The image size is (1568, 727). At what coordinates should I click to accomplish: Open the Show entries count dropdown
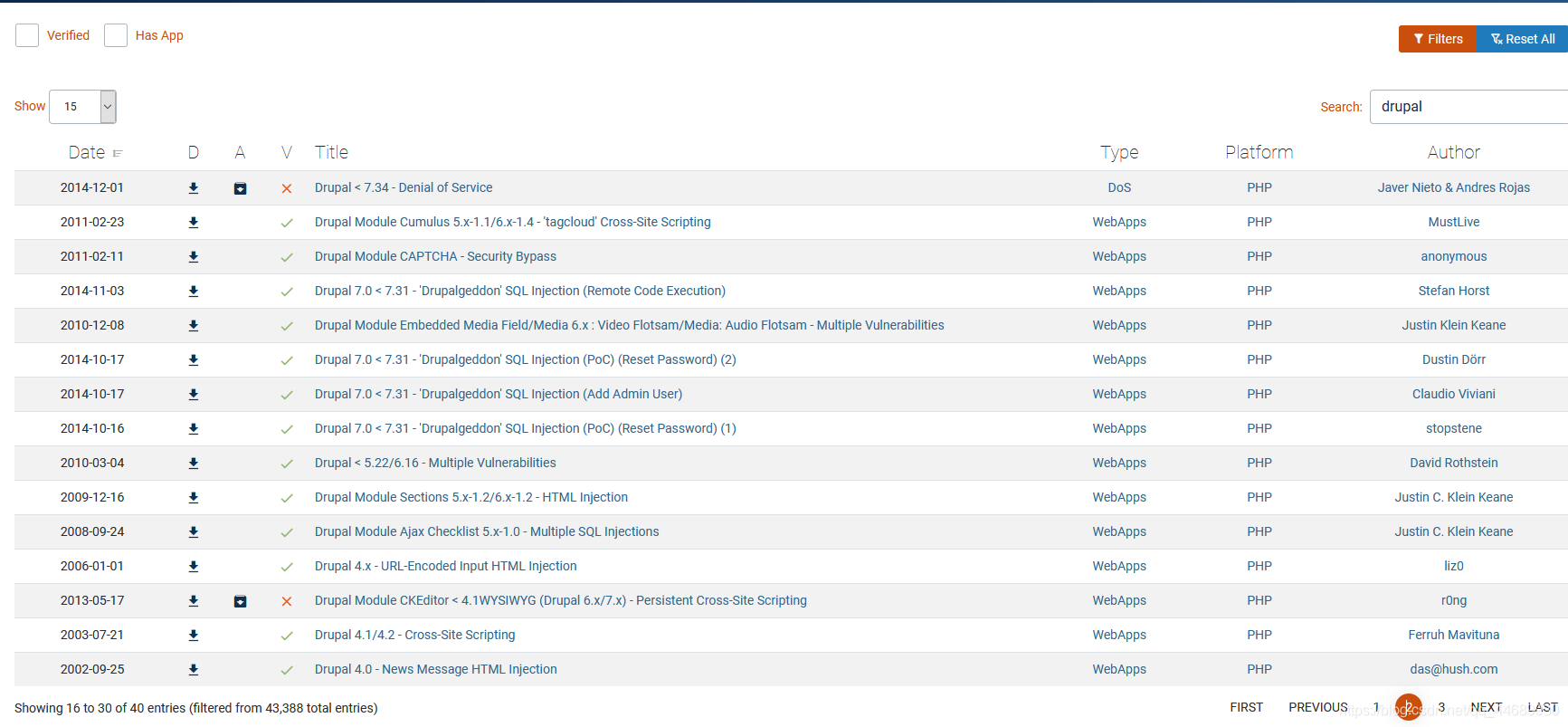tap(82, 107)
